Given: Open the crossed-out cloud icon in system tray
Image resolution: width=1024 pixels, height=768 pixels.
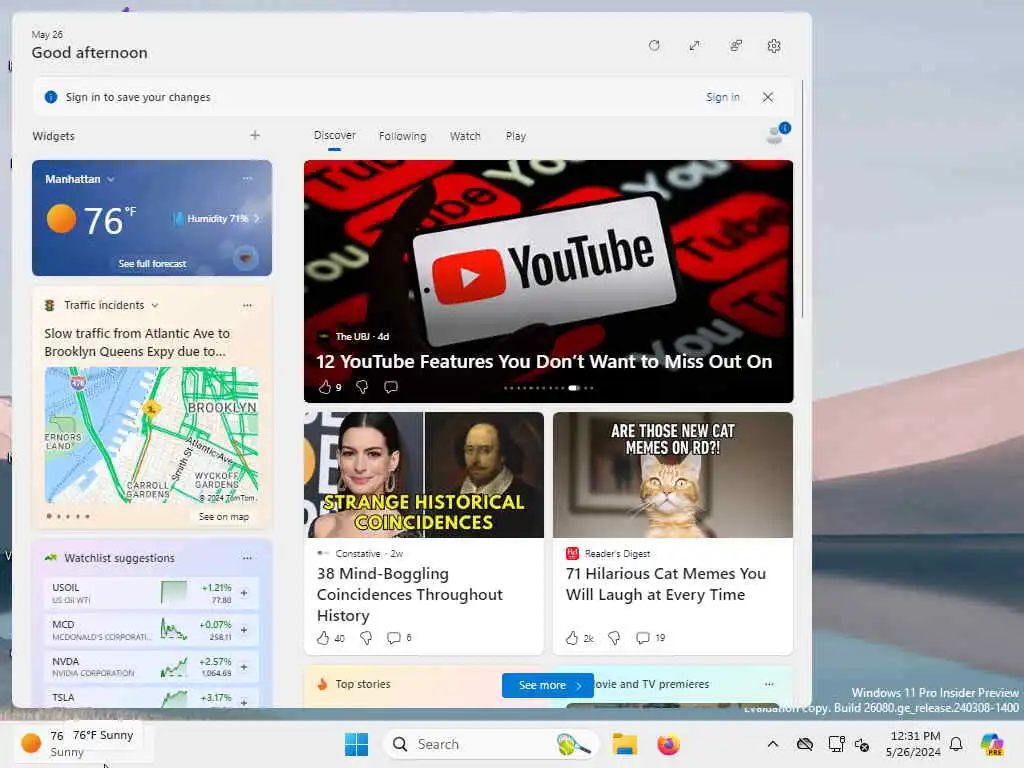Looking at the screenshot, I should [x=805, y=744].
